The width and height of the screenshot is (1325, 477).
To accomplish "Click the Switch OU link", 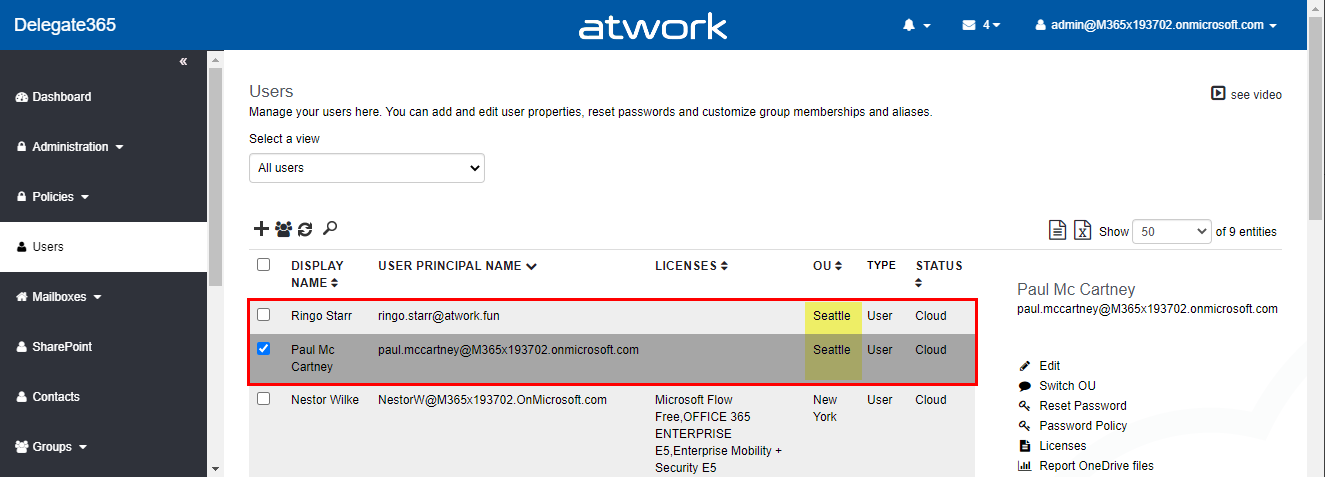I will (1067, 386).
